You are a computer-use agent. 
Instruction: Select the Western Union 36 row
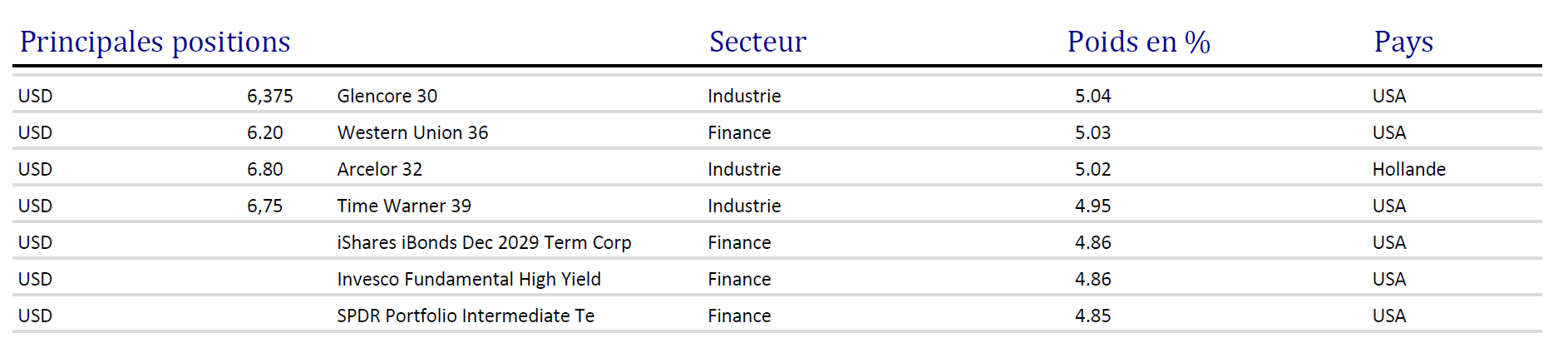click(x=777, y=132)
